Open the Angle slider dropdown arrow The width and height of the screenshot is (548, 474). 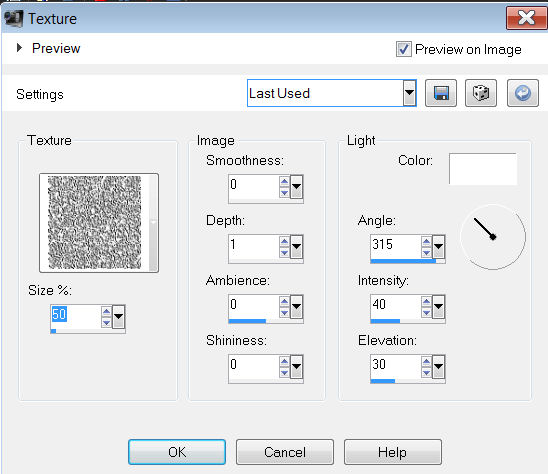[x=438, y=246]
